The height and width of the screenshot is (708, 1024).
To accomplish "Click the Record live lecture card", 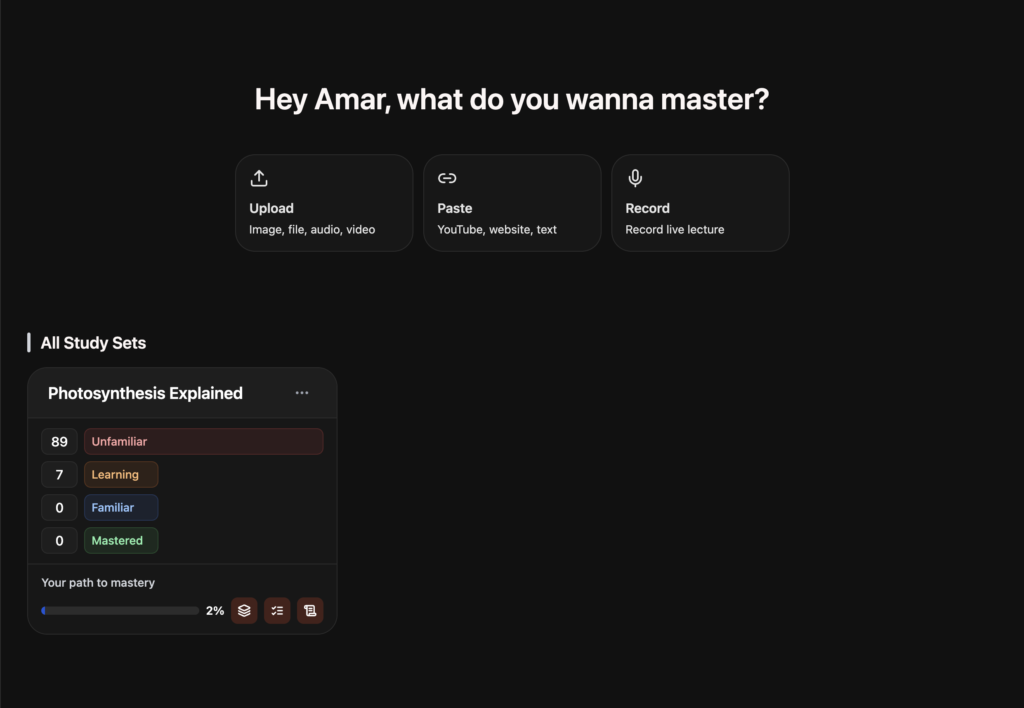I will [700, 202].
